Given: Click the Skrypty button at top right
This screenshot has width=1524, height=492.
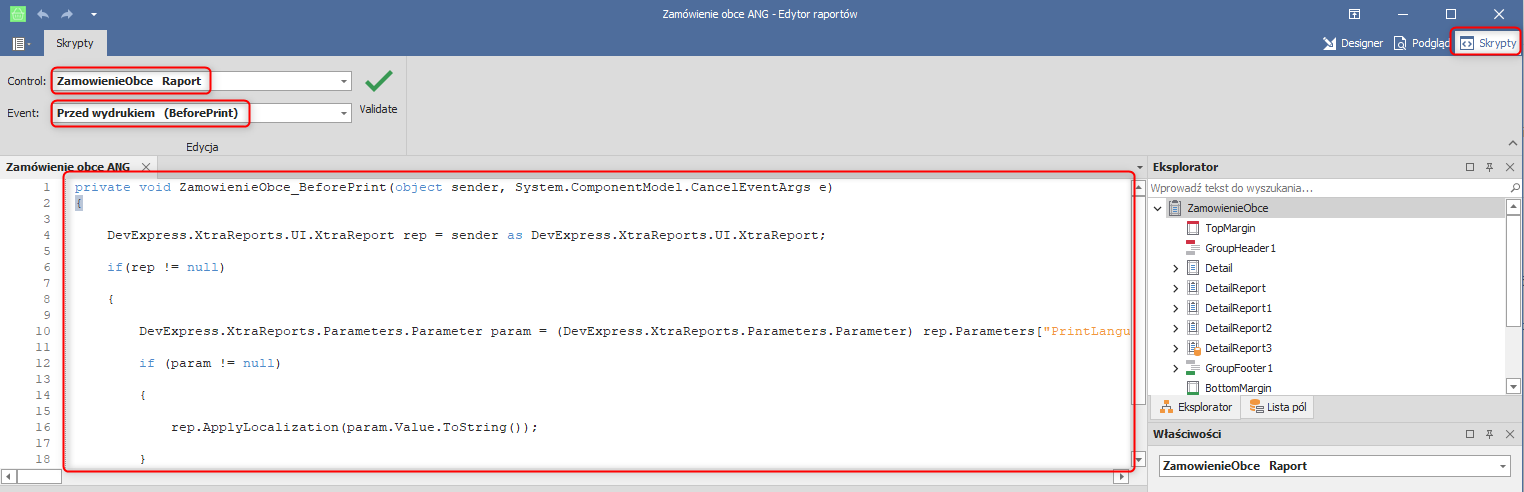Looking at the screenshot, I should [1487, 43].
